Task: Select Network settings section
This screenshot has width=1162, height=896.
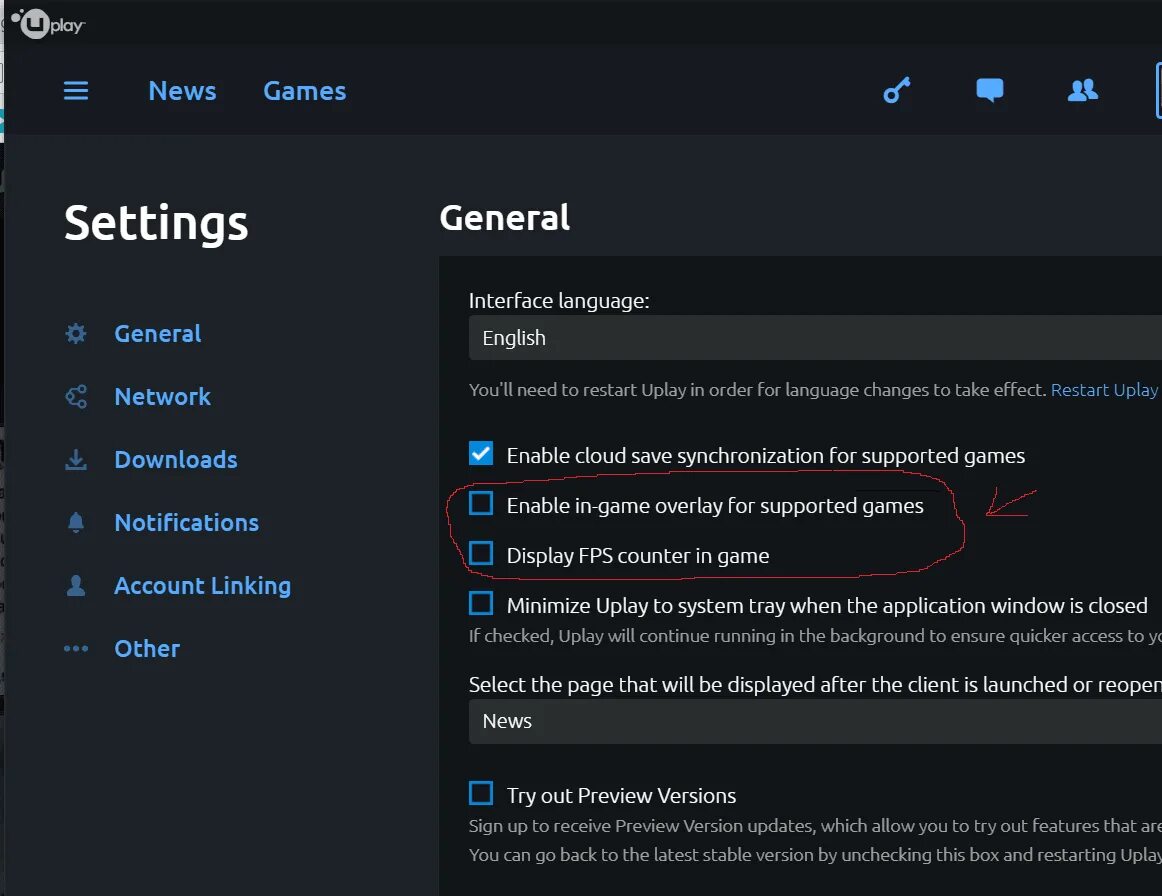Action: point(162,396)
